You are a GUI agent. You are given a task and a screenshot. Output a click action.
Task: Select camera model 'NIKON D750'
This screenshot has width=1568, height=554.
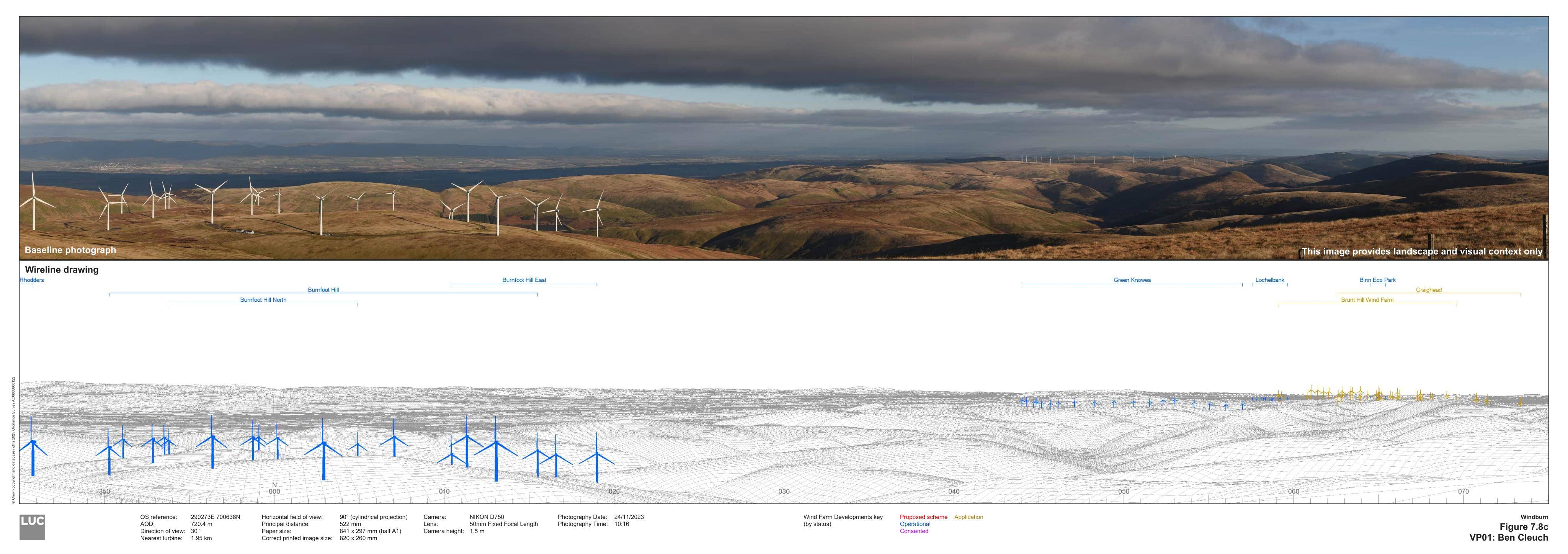(487, 517)
